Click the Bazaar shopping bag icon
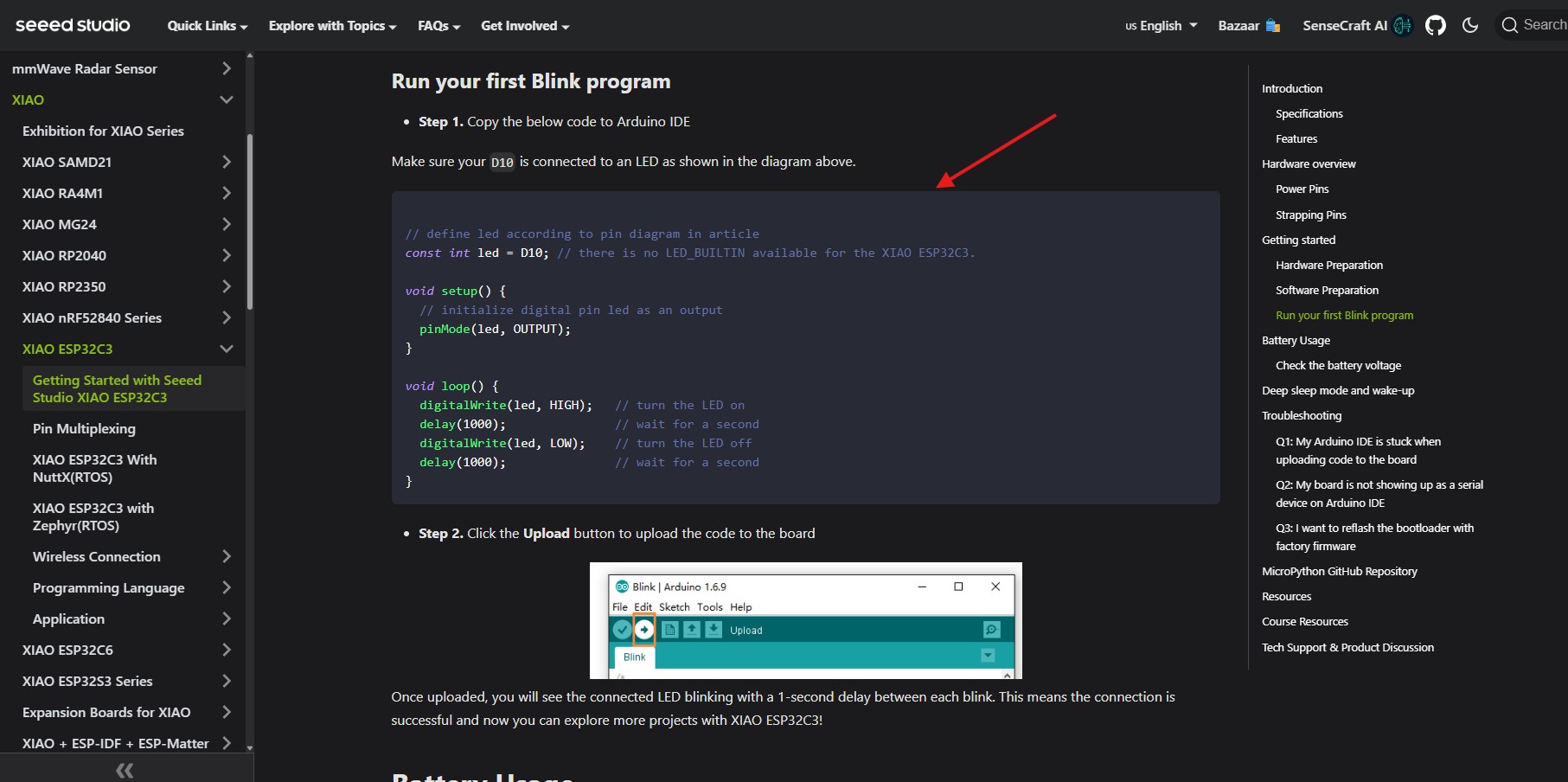Image resolution: width=1568 pixels, height=782 pixels. (x=1273, y=26)
